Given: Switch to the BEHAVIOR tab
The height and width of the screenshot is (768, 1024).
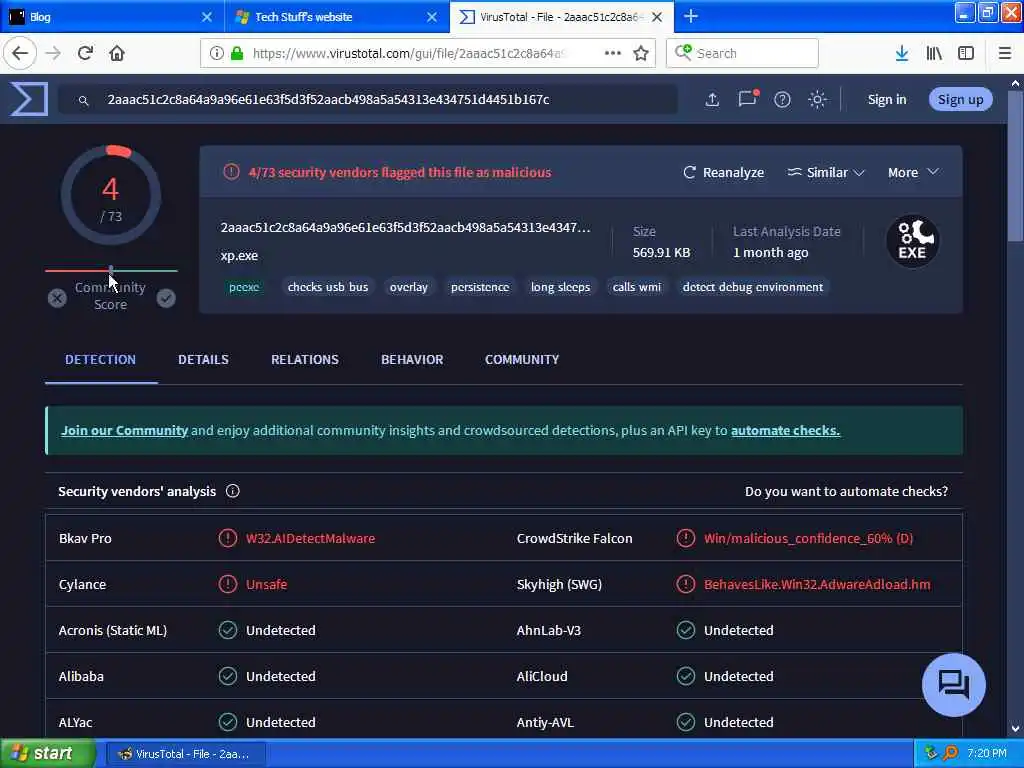Looking at the screenshot, I should 412,359.
